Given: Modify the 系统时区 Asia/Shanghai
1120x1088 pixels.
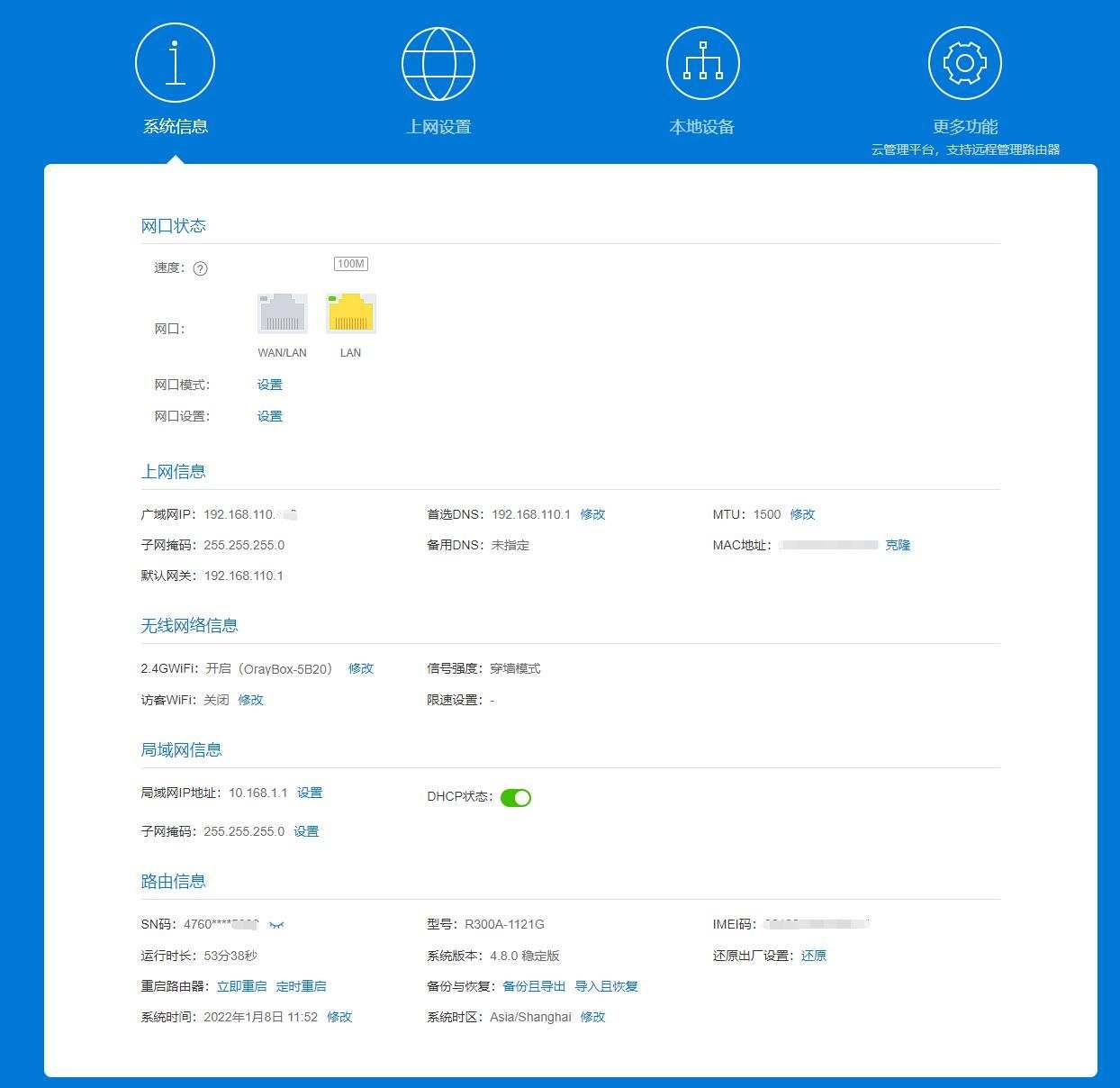Looking at the screenshot, I should (x=592, y=1017).
